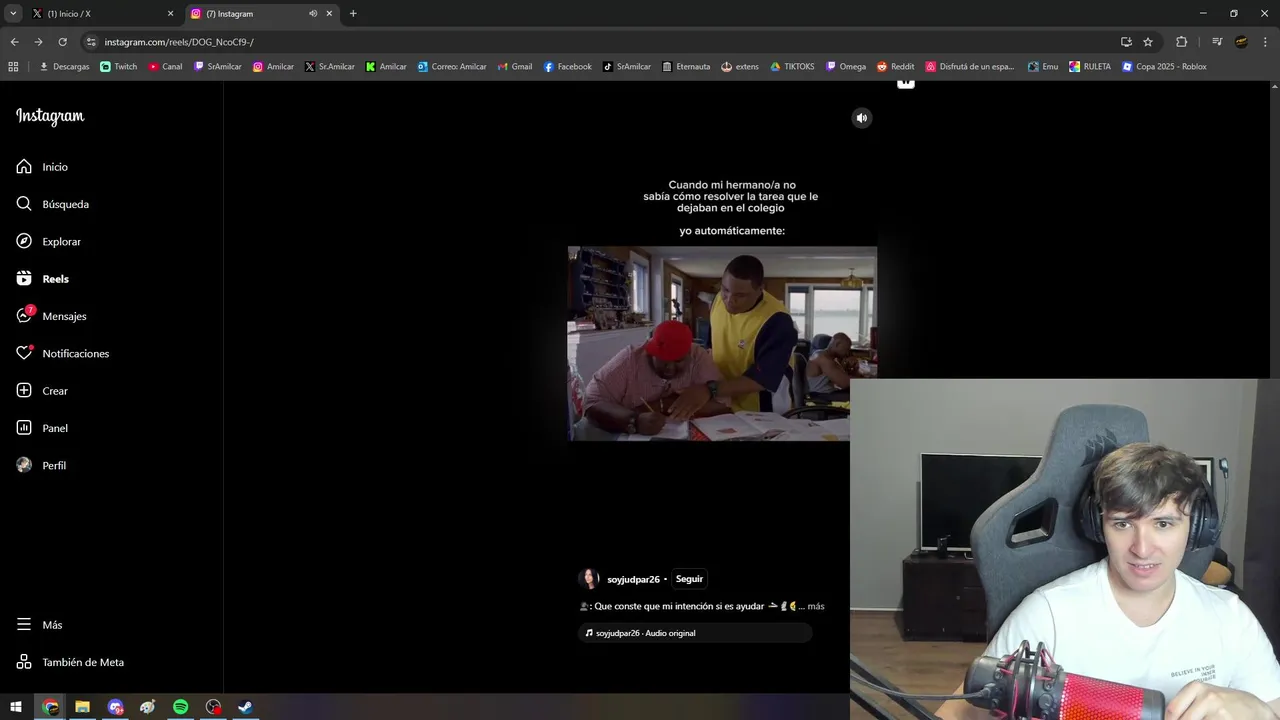The width and height of the screenshot is (1280, 720).
Task: Open media controls toolbar icon
Action: coord(1217,42)
